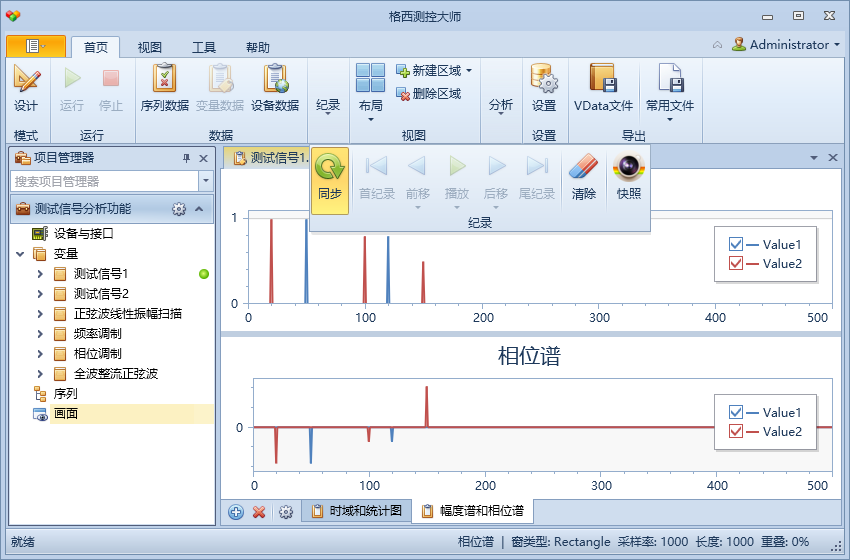Switch to the 视图 ribbon tab
Screen dimensions: 850x560
(150, 47)
